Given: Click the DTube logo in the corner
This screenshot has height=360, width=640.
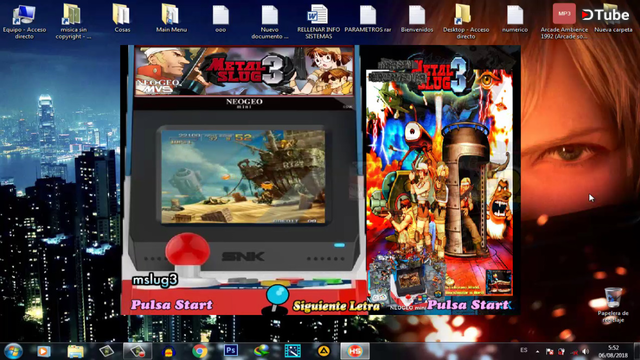Looking at the screenshot, I should [x=605, y=15].
